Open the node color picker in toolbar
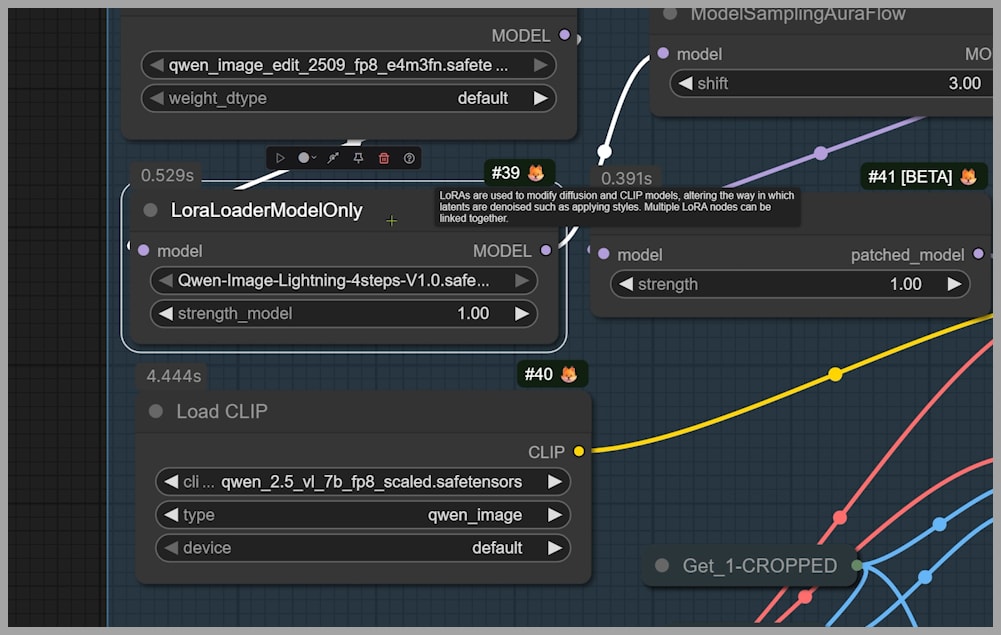Image resolution: width=1001 pixels, height=635 pixels. (306, 158)
